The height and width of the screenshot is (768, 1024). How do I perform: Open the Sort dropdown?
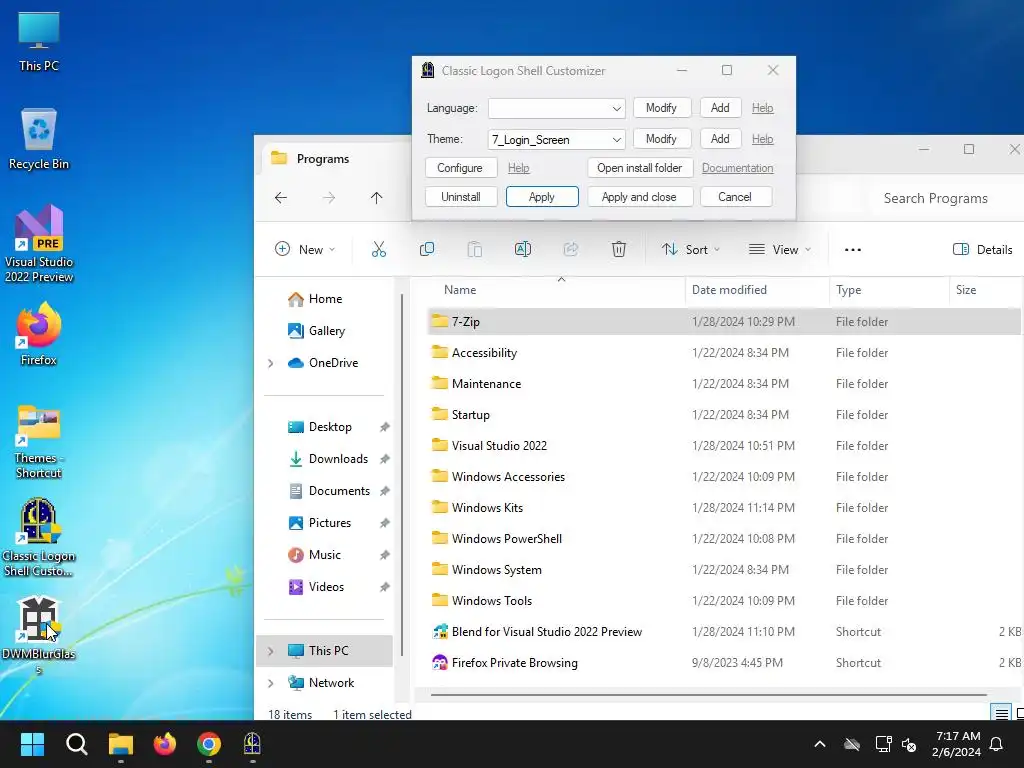click(691, 249)
